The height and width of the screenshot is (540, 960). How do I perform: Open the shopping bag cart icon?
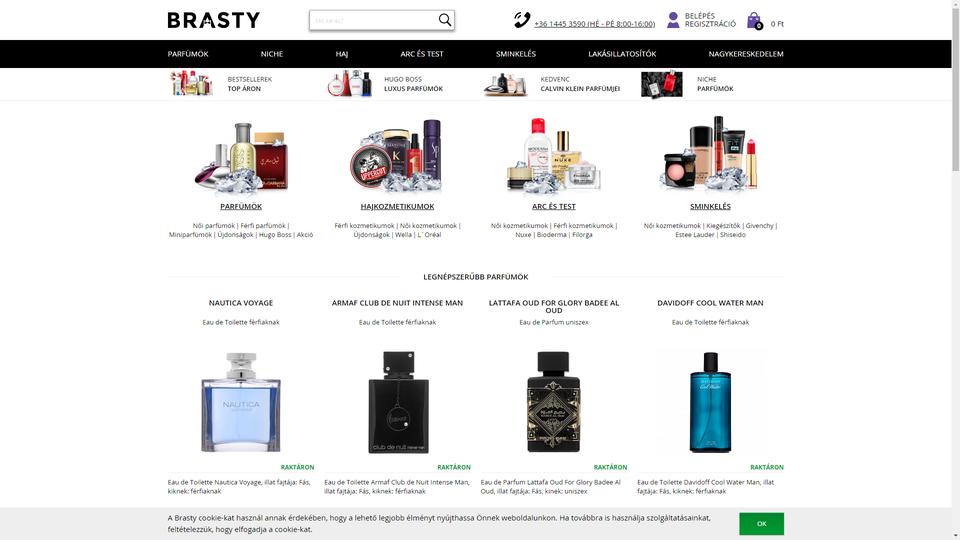coord(754,21)
